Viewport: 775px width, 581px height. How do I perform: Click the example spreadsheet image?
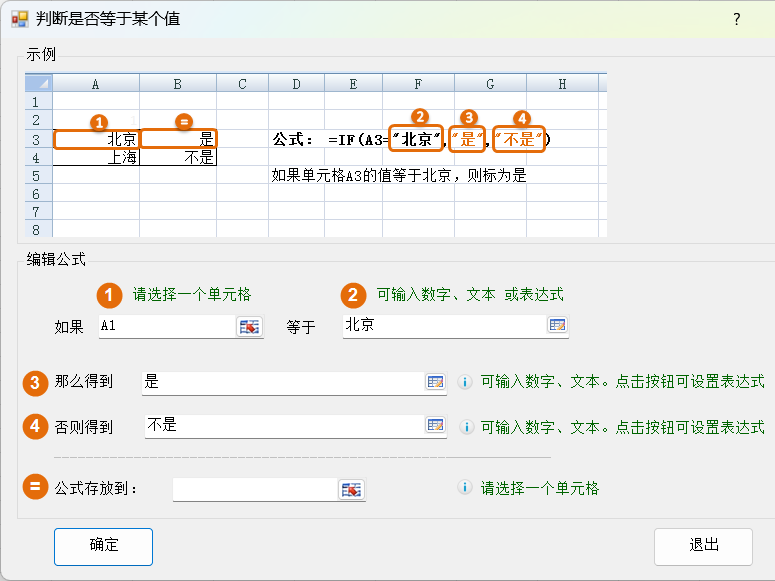coord(316,154)
